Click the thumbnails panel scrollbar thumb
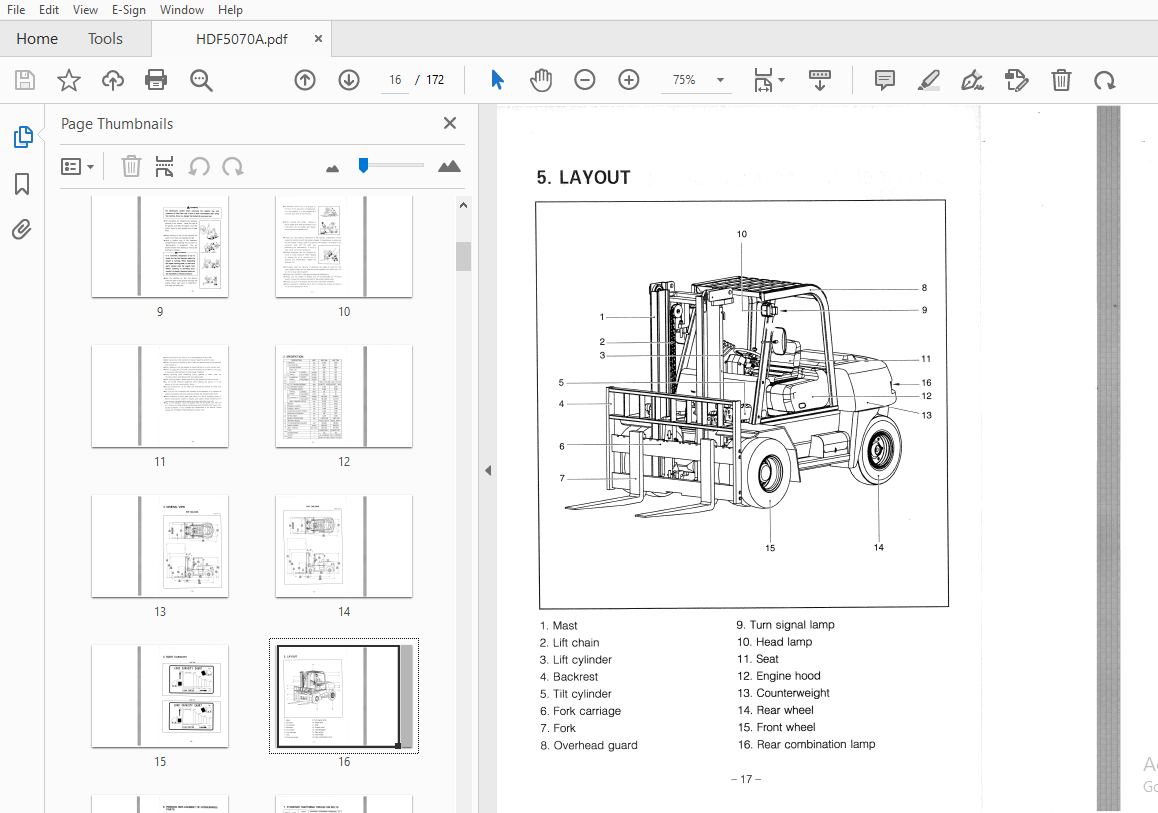This screenshot has width=1158, height=813. click(x=463, y=256)
